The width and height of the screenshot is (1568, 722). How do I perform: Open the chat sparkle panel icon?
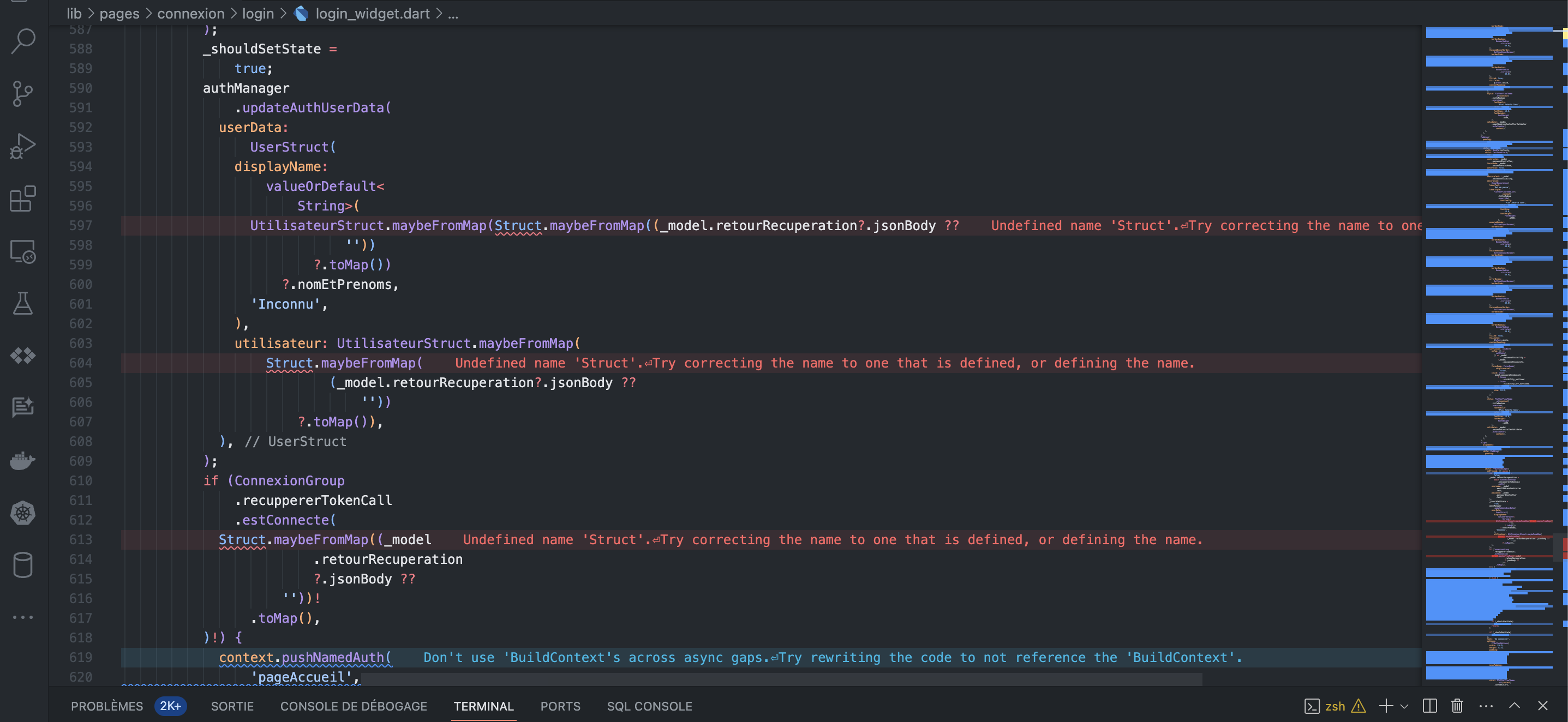23,407
